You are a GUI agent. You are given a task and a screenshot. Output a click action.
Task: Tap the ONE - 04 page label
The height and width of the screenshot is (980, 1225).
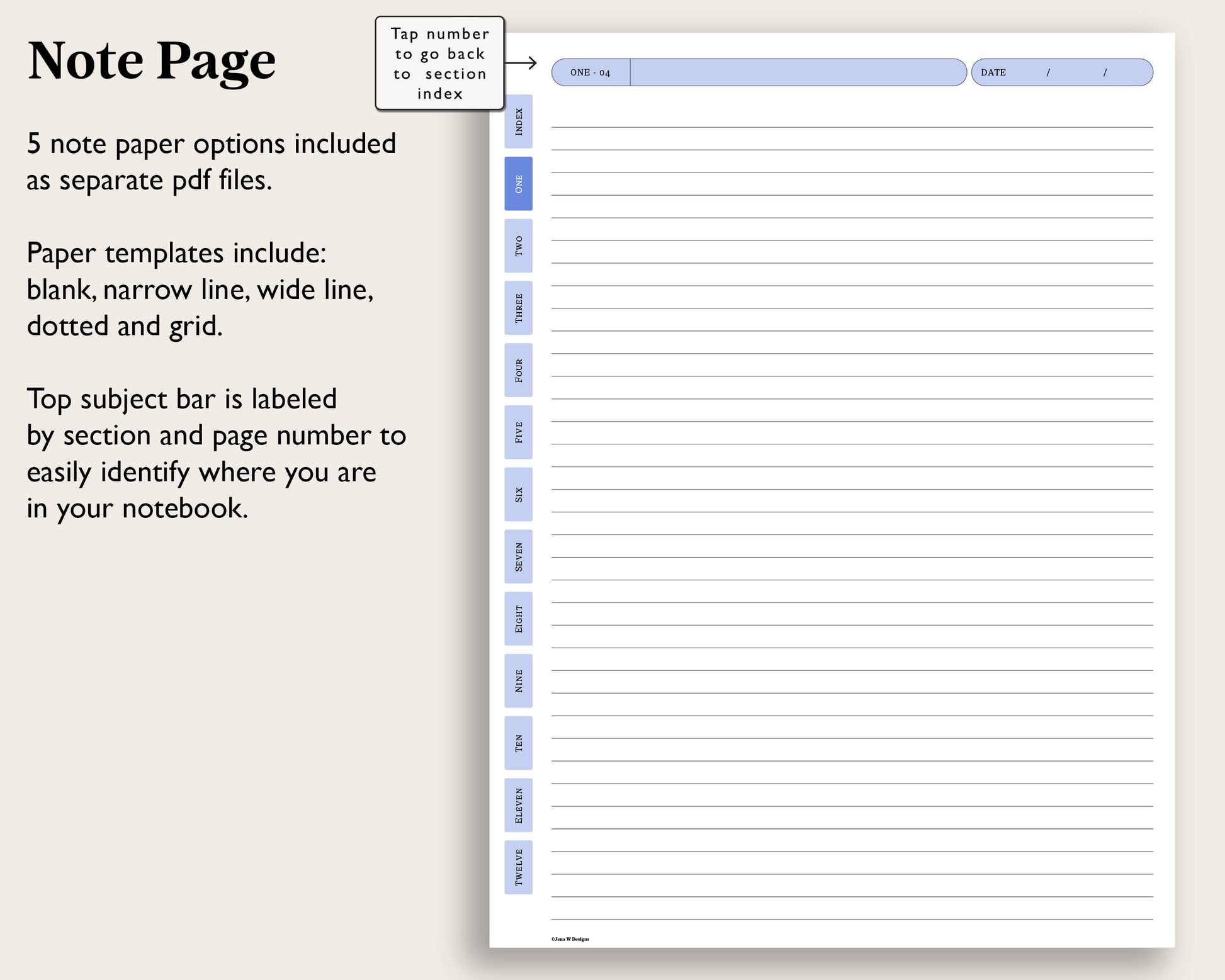coord(590,72)
